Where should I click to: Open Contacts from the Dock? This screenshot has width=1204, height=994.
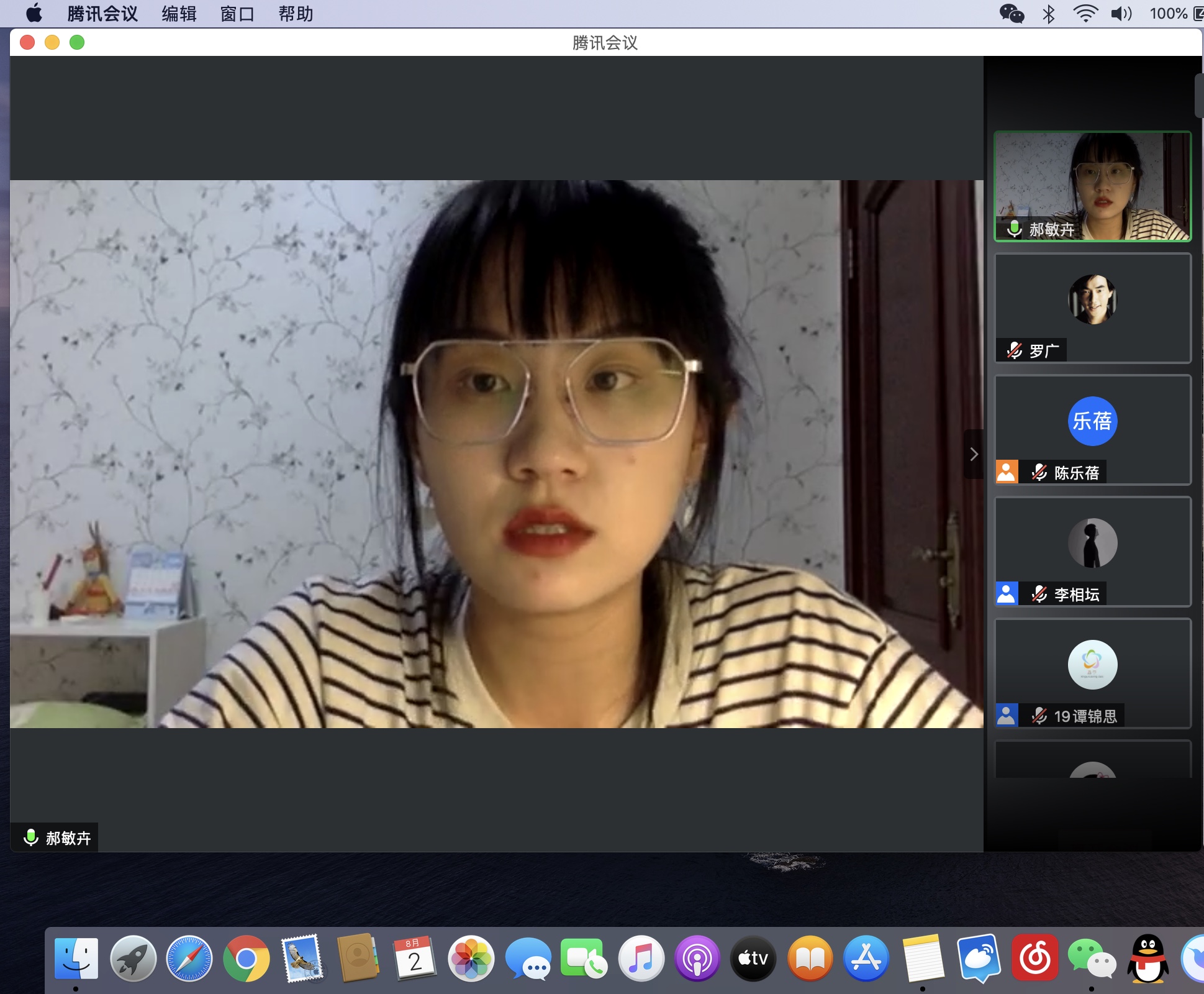click(358, 959)
